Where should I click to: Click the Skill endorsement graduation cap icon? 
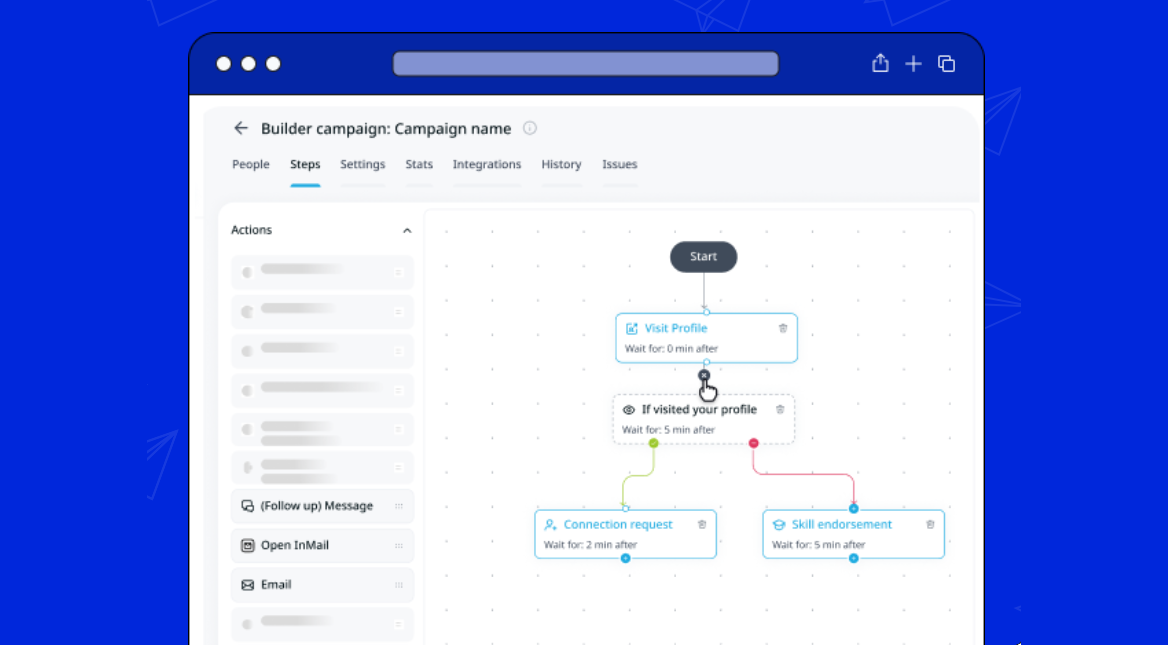tap(778, 524)
